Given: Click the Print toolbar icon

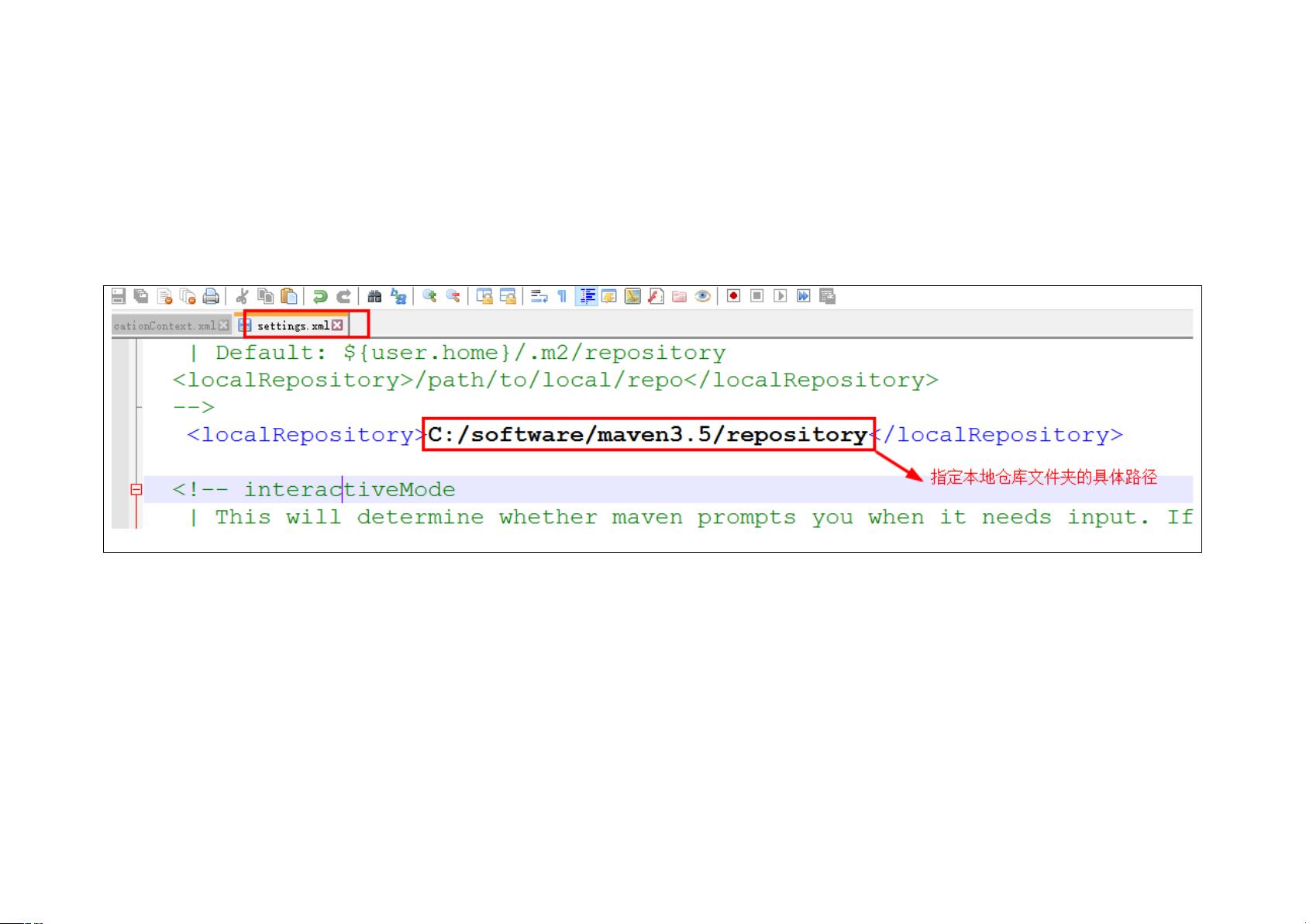Looking at the screenshot, I should tap(211, 296).
